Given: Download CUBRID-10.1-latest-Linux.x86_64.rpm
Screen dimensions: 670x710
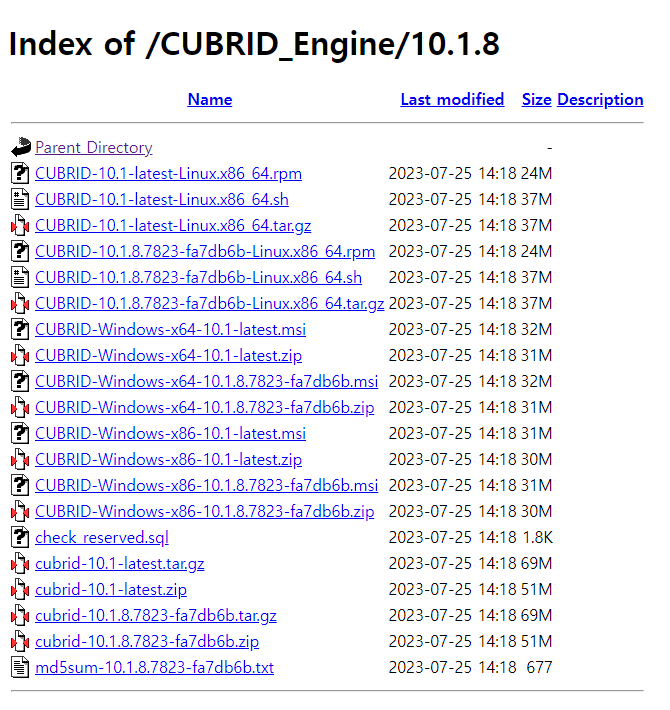Looking at the screenshot, I should 168,173.
